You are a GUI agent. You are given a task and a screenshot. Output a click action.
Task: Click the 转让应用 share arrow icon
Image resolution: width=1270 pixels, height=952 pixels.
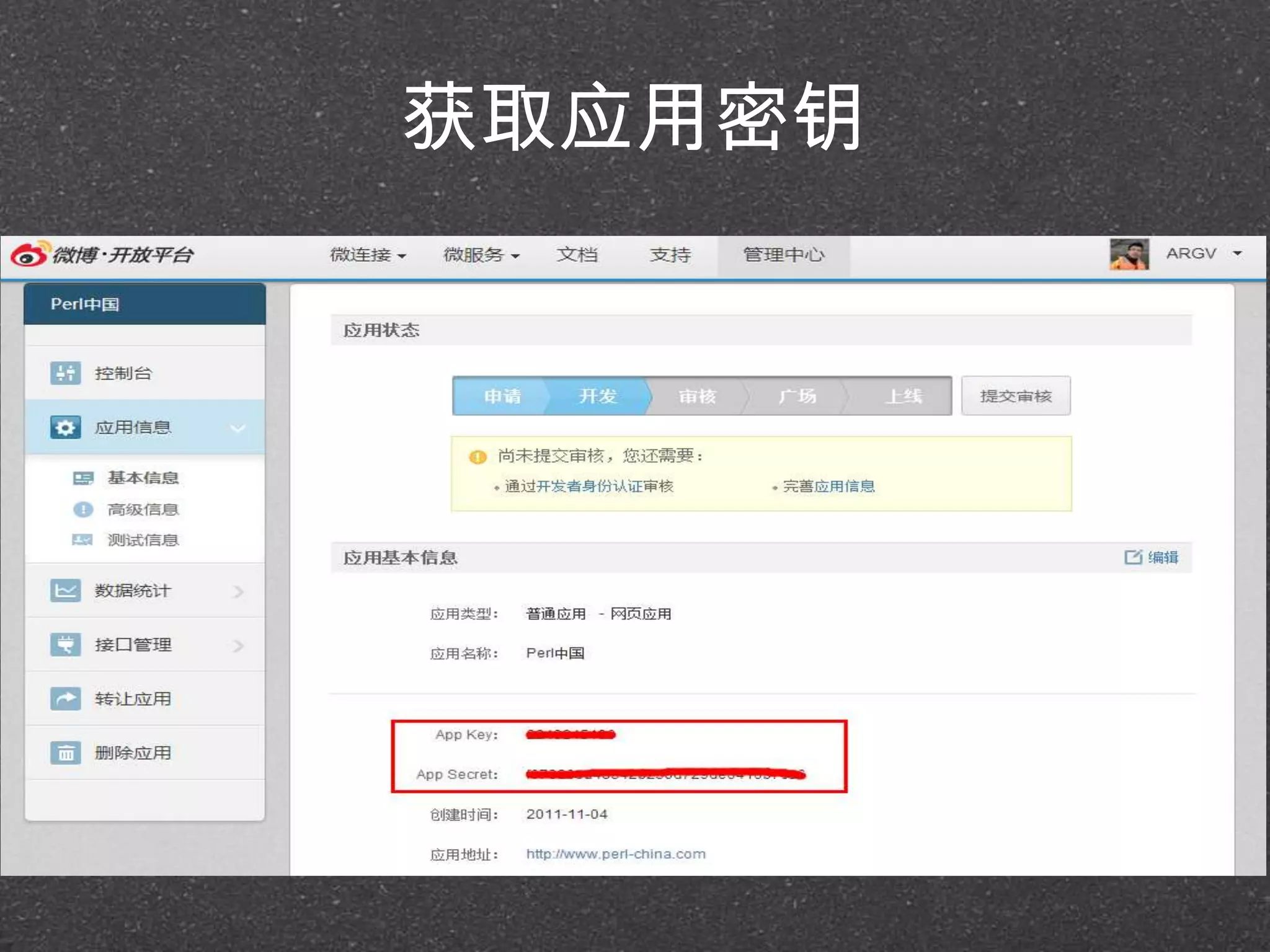pyautogui.click(x=65, y=699)
